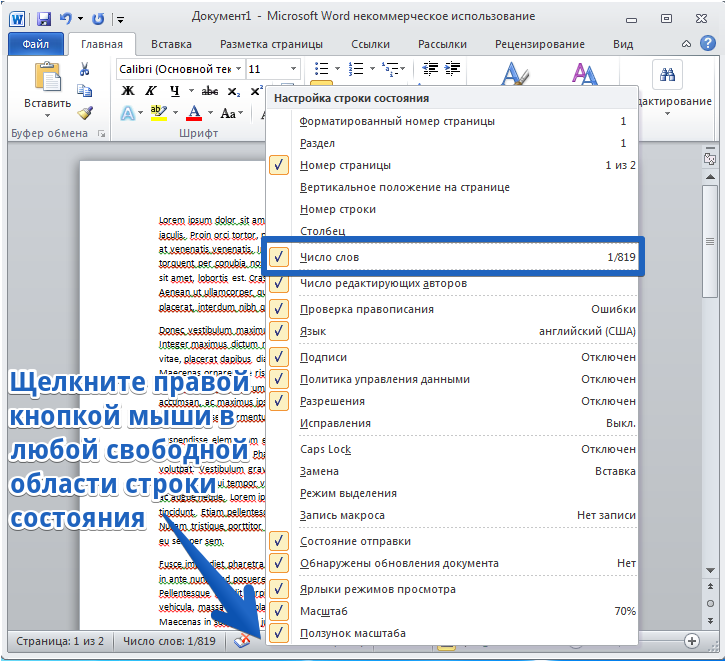Image resolution: width=726 pixels, height=662 pixels.
Task: Click the vertical scrollbar down arrow
Action: (710, 570)
